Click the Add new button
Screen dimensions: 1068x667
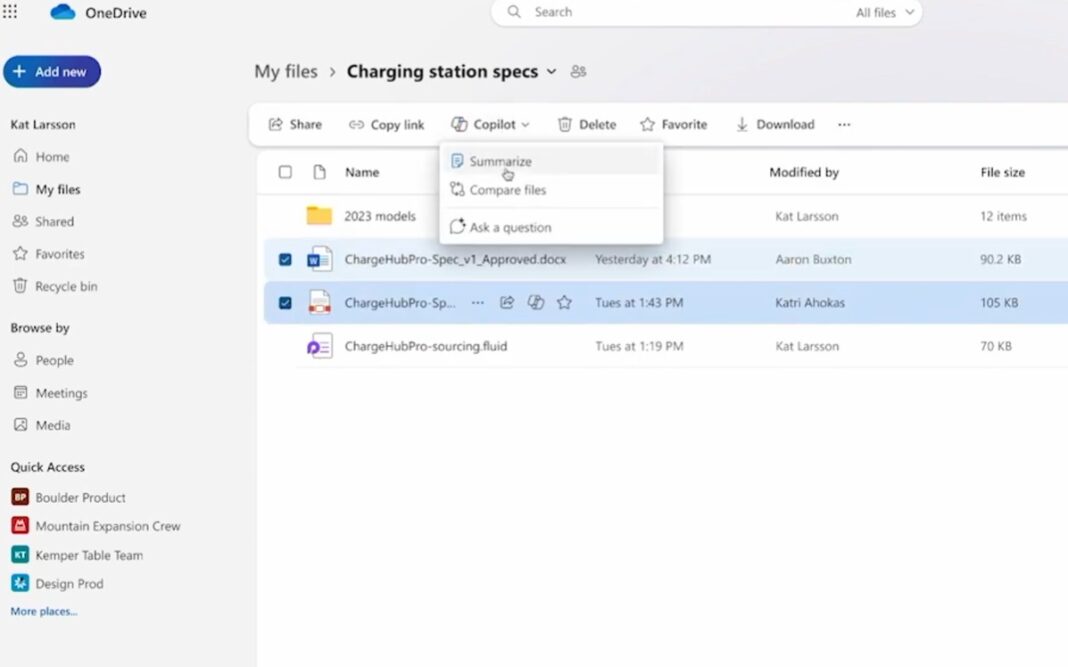[x=52, y=72]
